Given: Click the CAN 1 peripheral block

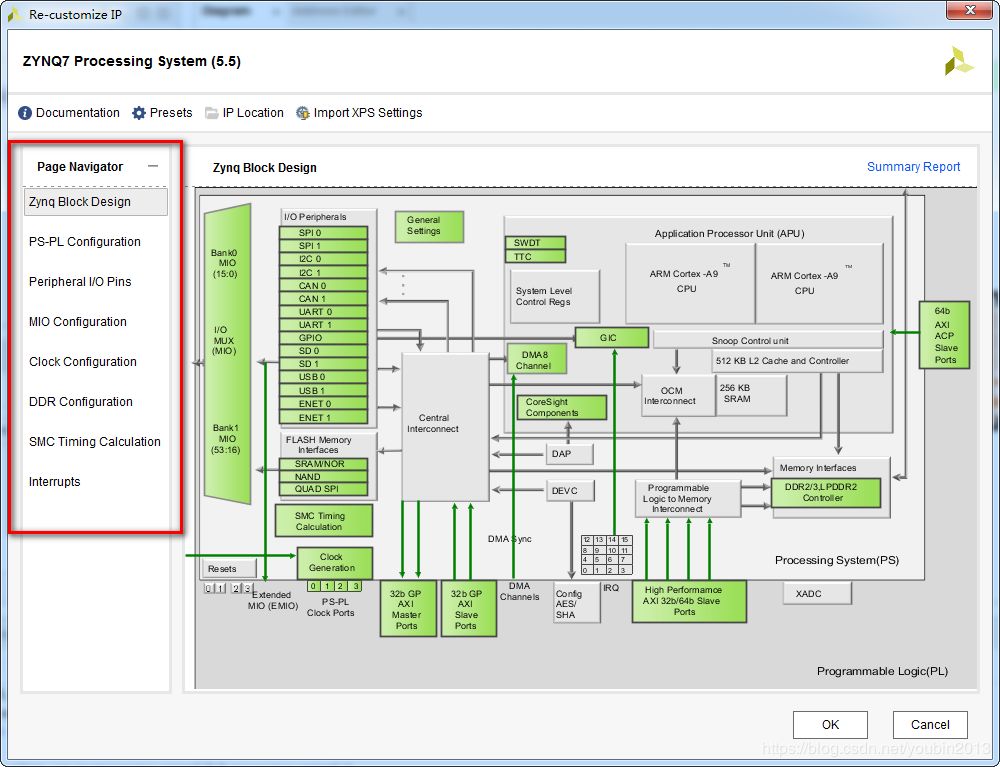Looking at the screenshot, I should 323,298.
